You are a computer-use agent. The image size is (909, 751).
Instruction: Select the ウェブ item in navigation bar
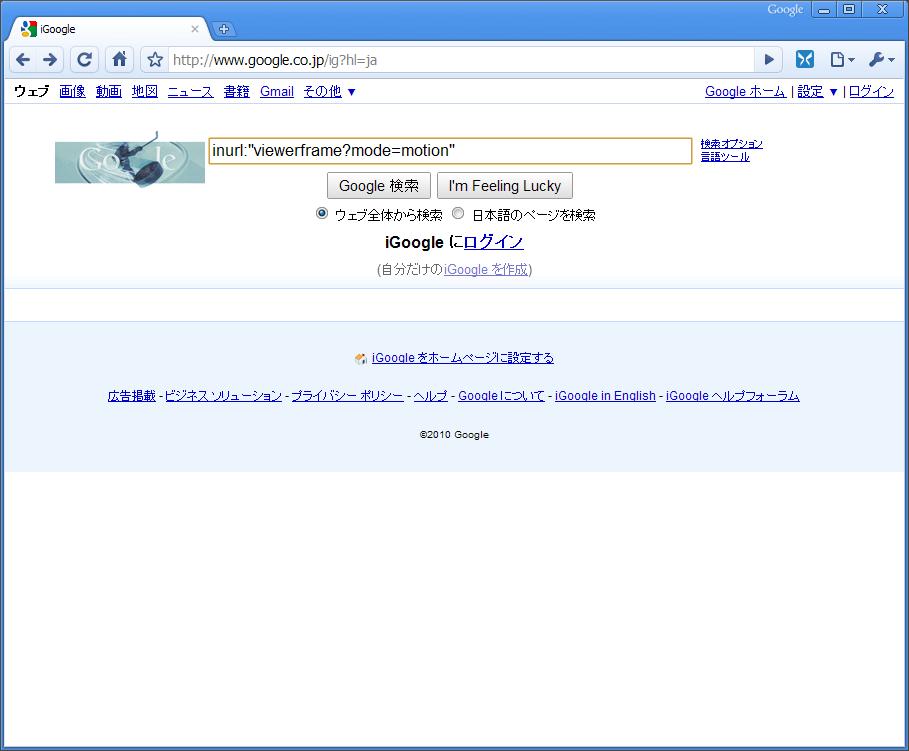[x=31, y=91]
